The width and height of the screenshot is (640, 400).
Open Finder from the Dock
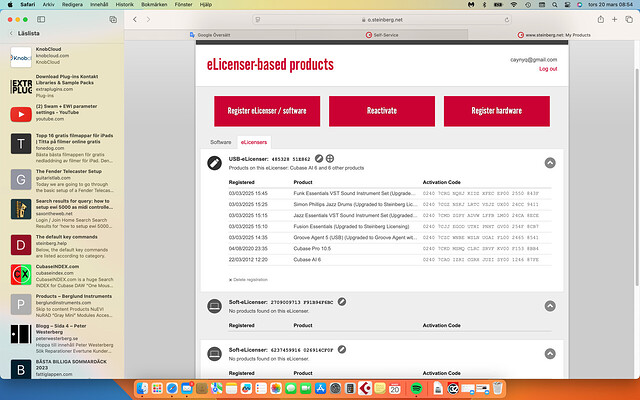[x=142, y=388]
